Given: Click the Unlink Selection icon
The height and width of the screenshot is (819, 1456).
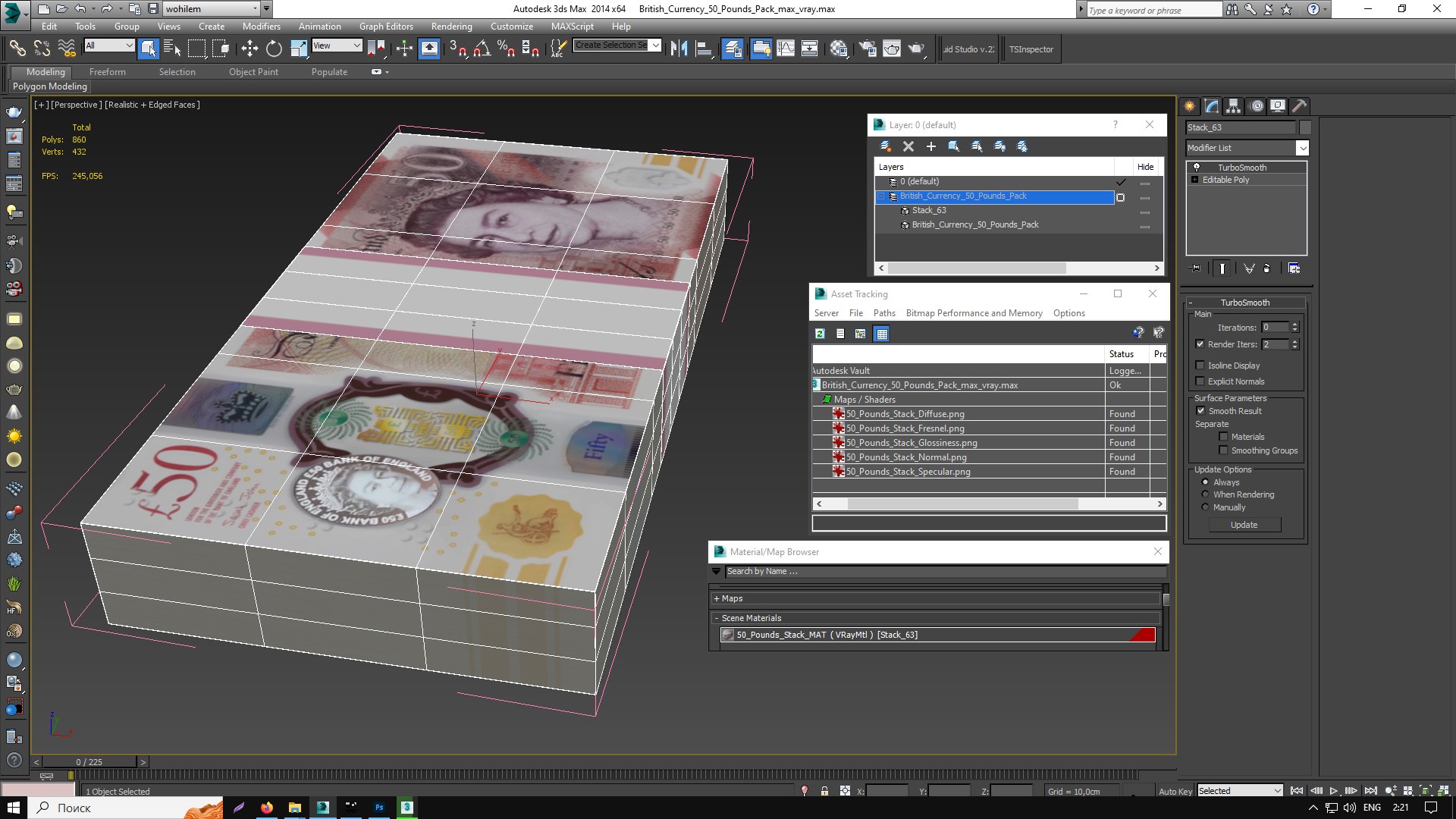Looking at the screenshot, I should click(x=42, y=49).
